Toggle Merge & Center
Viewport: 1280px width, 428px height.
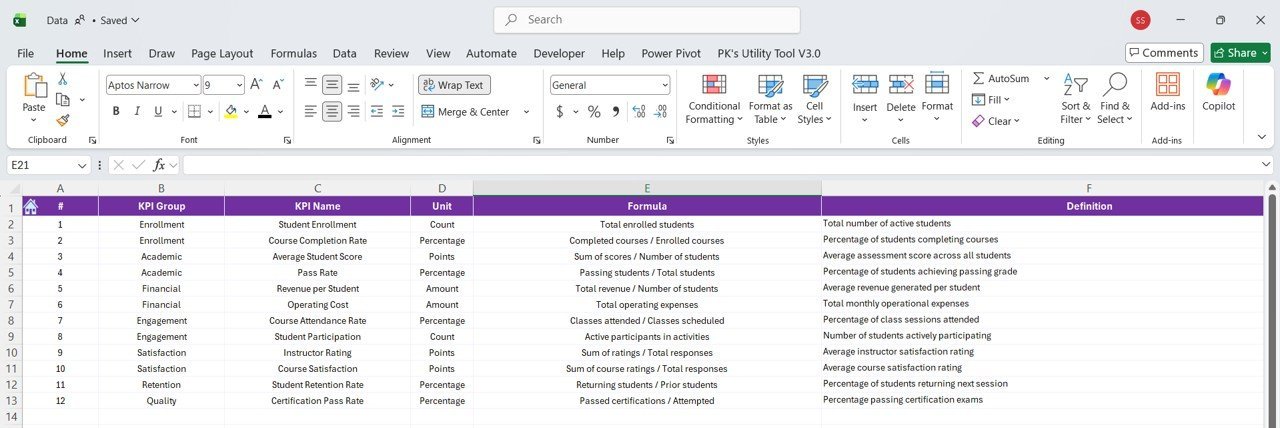click(x=466, y=111)
